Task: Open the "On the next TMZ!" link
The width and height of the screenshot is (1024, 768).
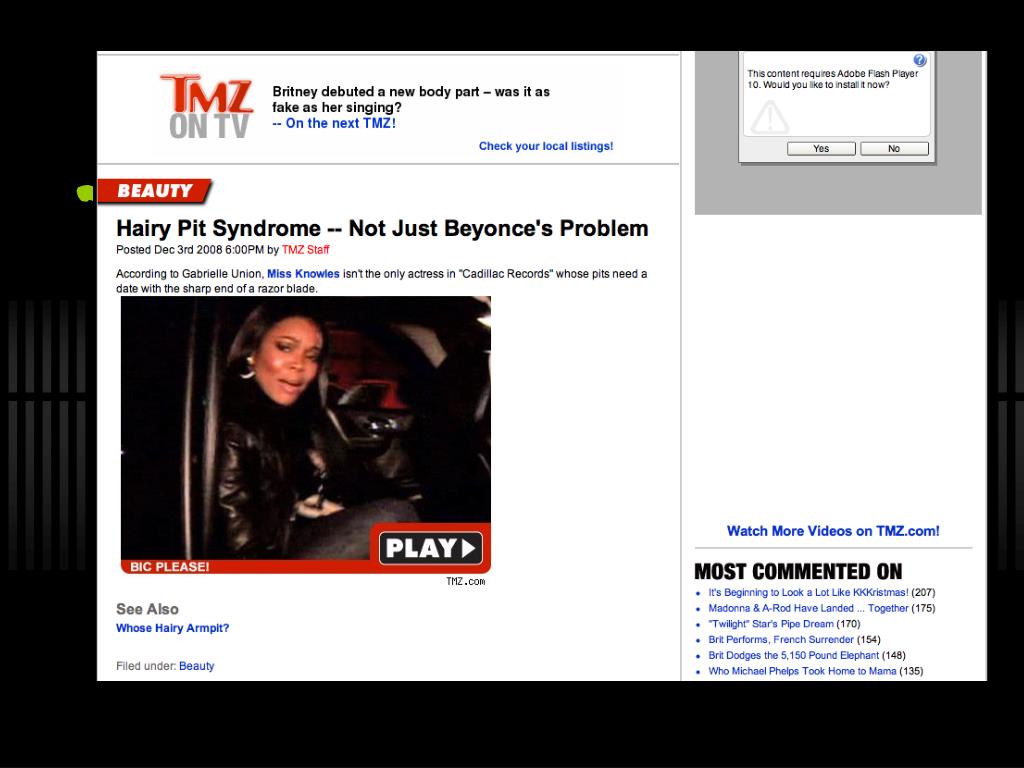Action: pyautogui.click(x=334, y=123)
